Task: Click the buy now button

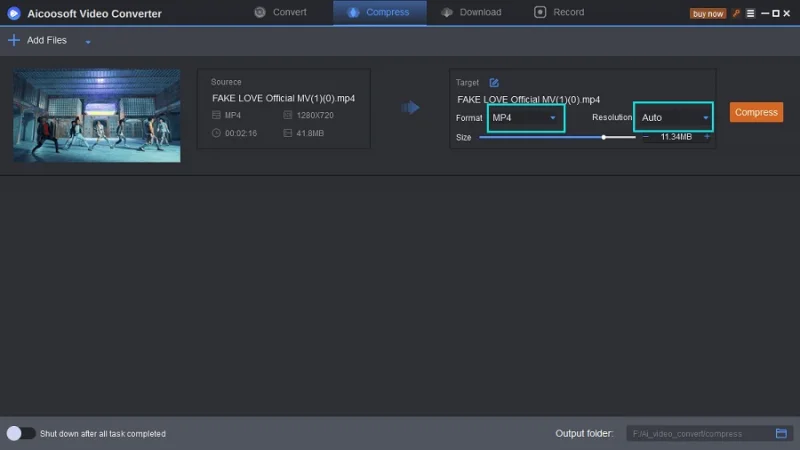Action: coord(708,13)
